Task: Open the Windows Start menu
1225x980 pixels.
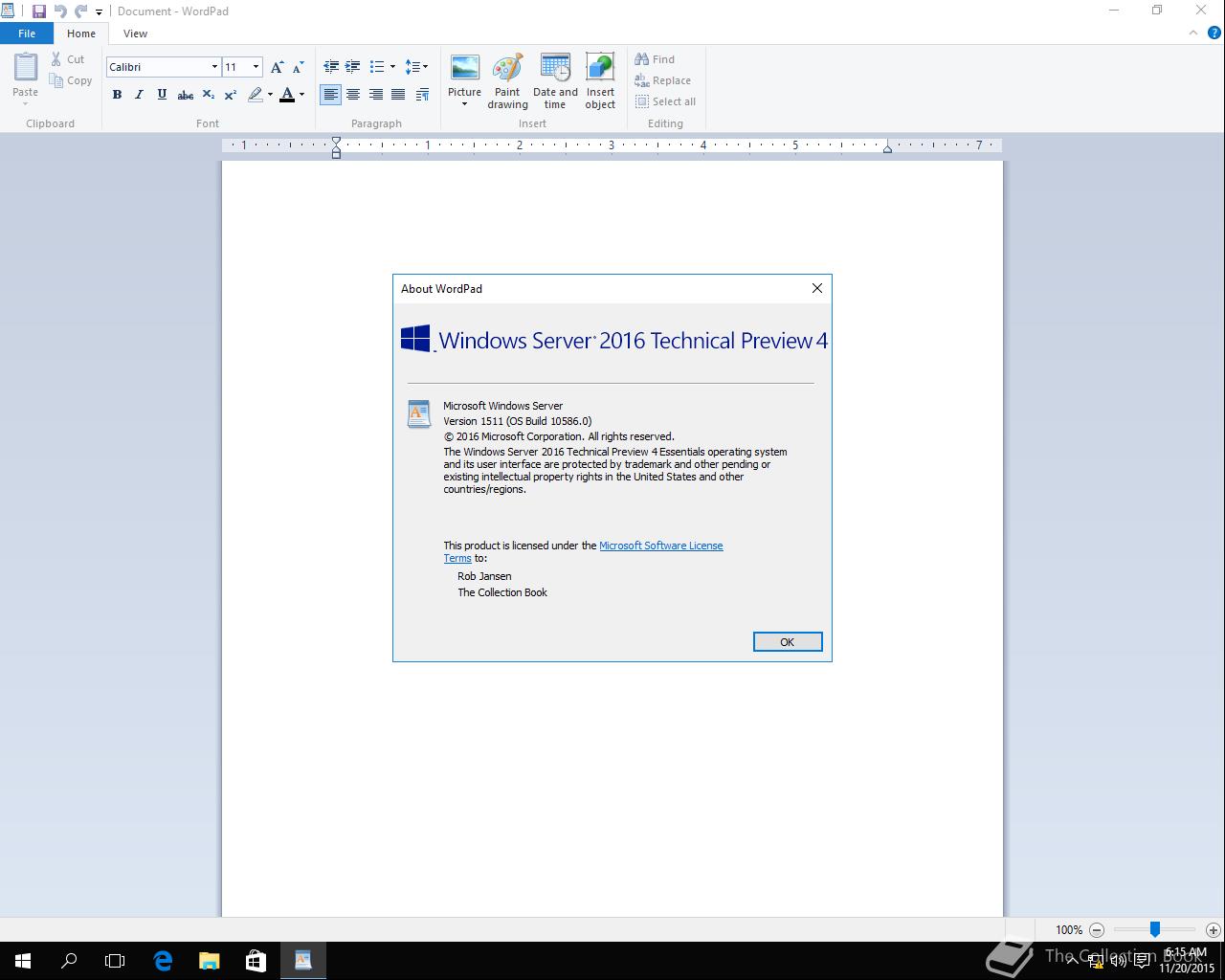Action: click(23, 961)
